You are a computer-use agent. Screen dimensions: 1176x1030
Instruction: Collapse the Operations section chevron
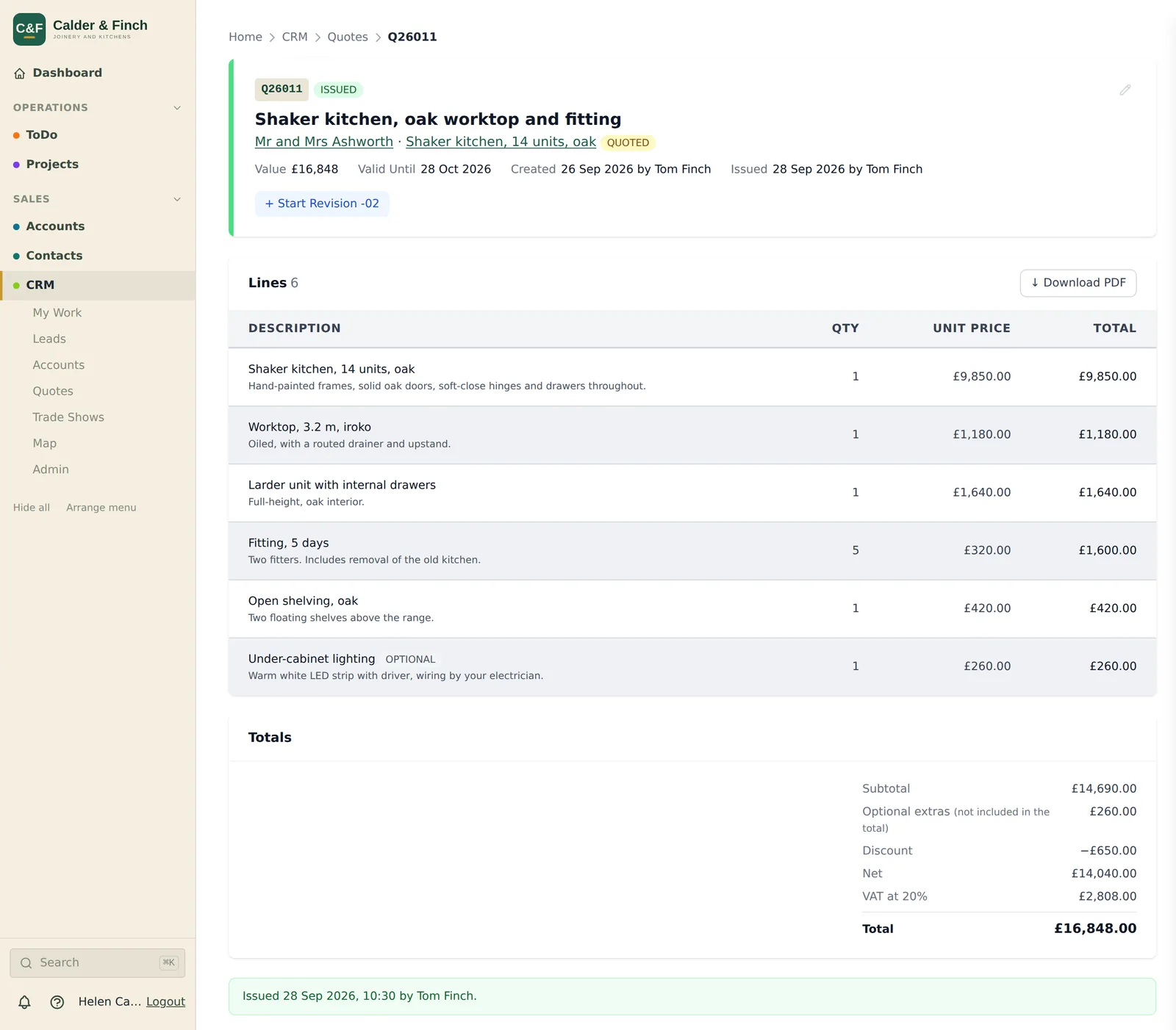click(x=177, y=108)
